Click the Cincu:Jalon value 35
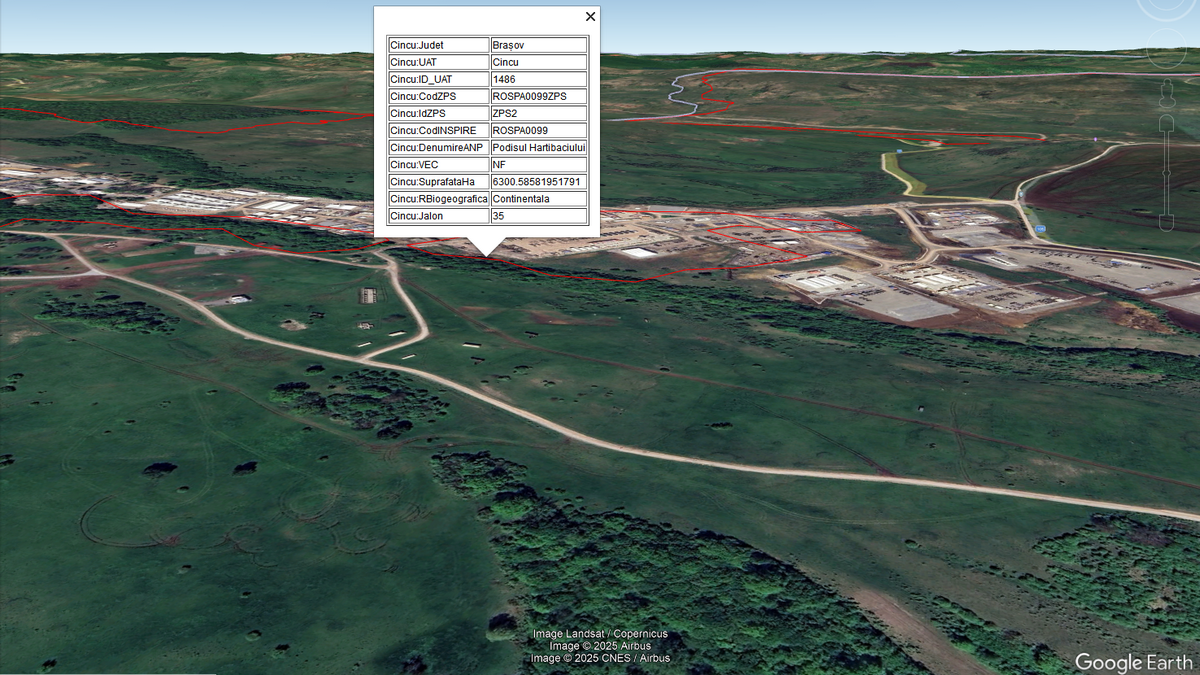Screen dimensions: 1200x675 tap(538, 216)
